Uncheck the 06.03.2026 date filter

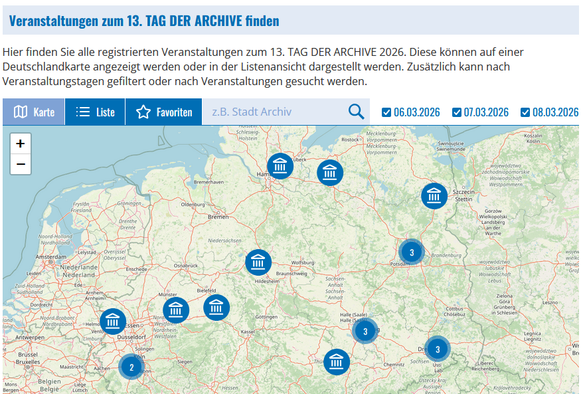coord(387,112)
